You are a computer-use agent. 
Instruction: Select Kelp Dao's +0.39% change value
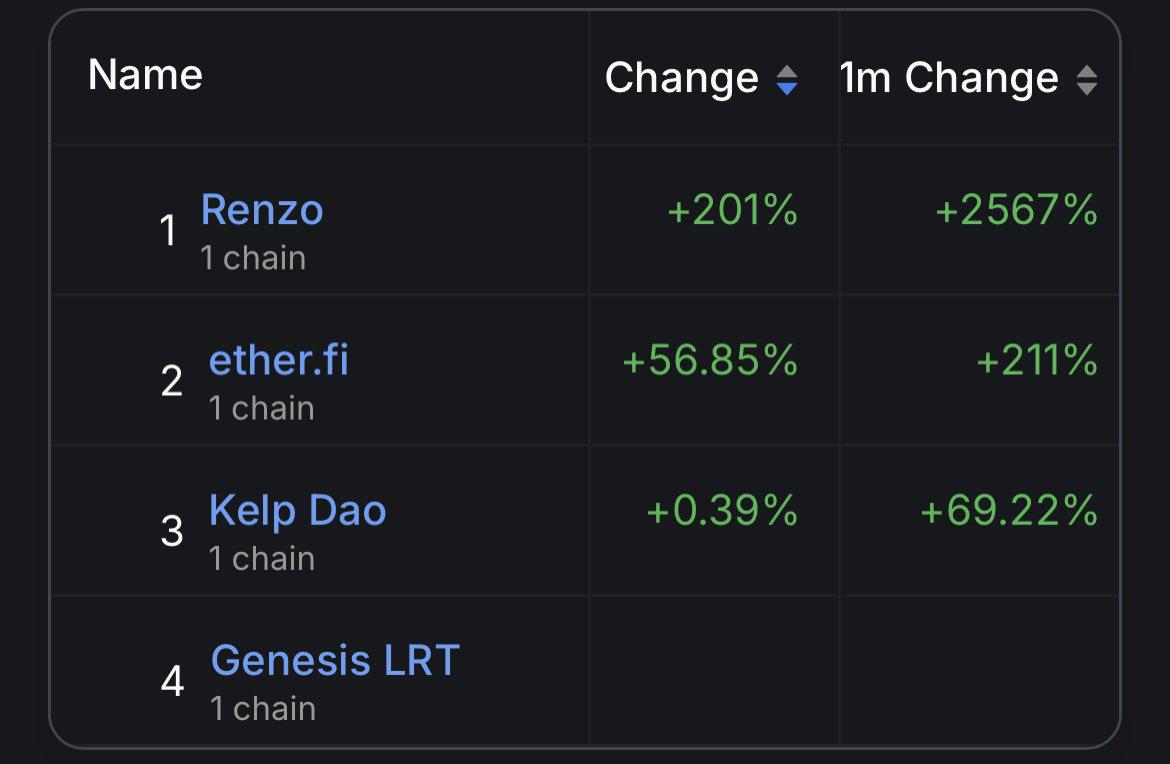(722, 511)
